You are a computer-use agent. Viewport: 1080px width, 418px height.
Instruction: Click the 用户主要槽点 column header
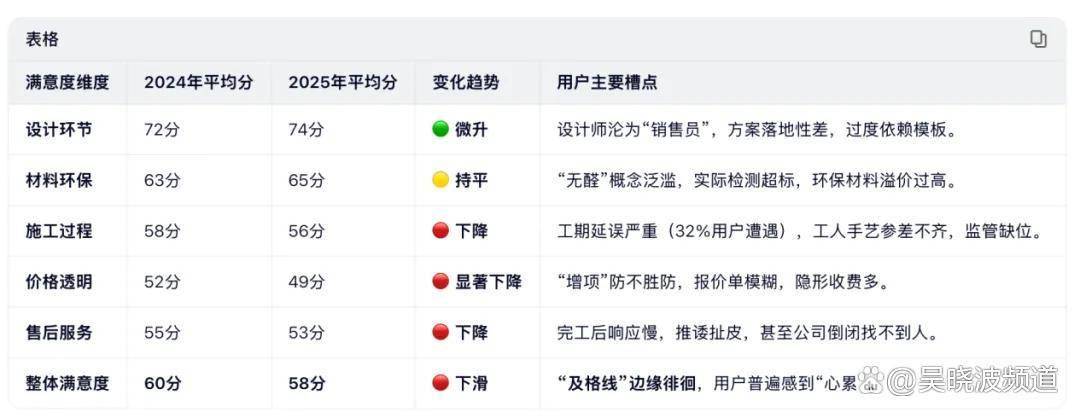tap(607, 83)
